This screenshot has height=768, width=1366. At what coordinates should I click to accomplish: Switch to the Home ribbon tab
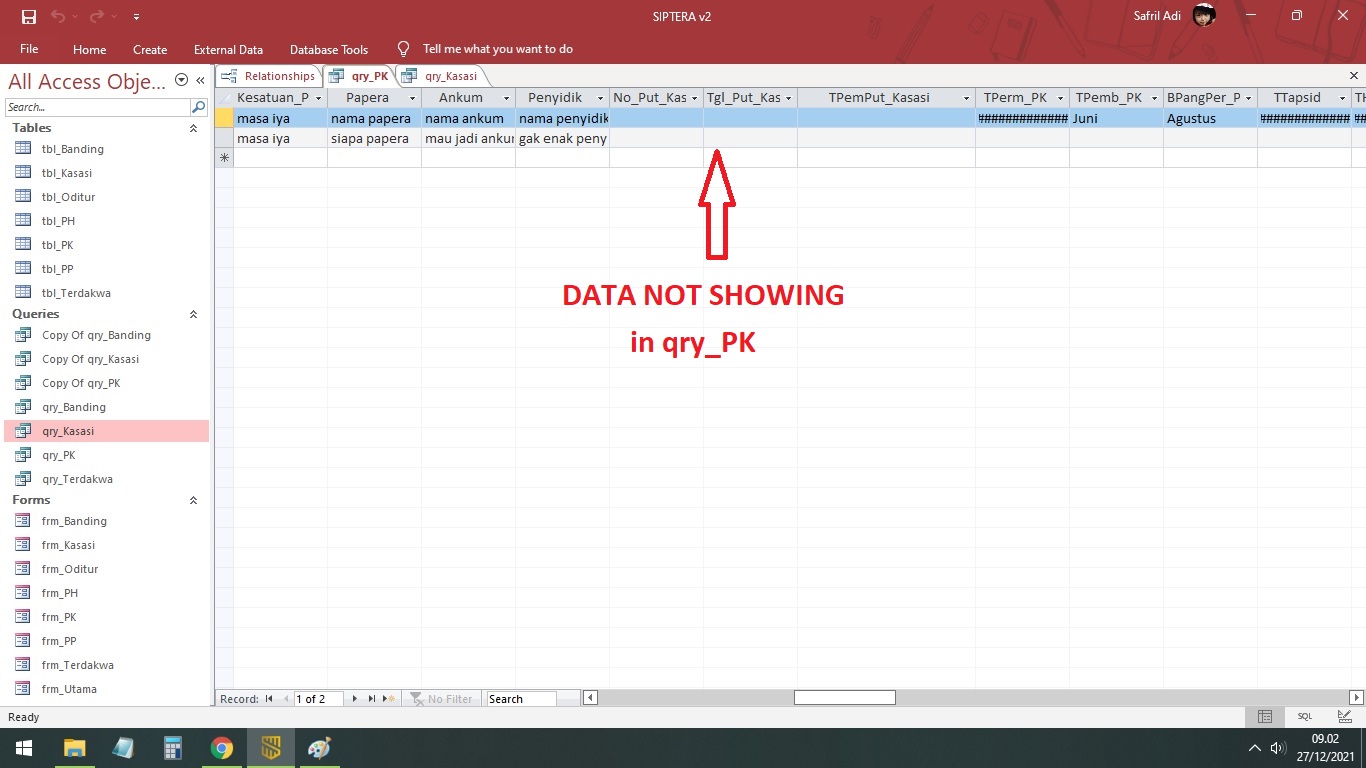(89, 49)
